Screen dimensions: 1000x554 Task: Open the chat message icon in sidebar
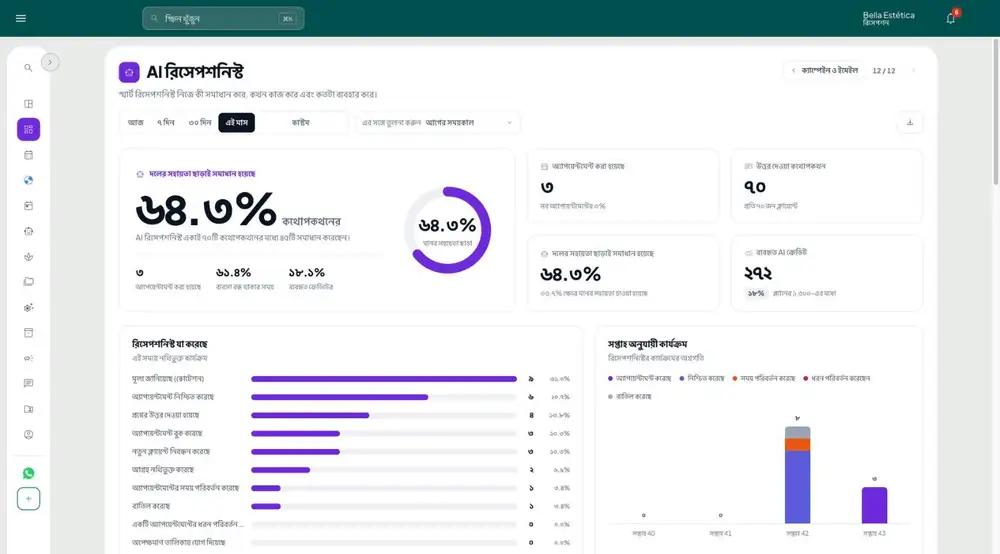click(x=28, y=383)
